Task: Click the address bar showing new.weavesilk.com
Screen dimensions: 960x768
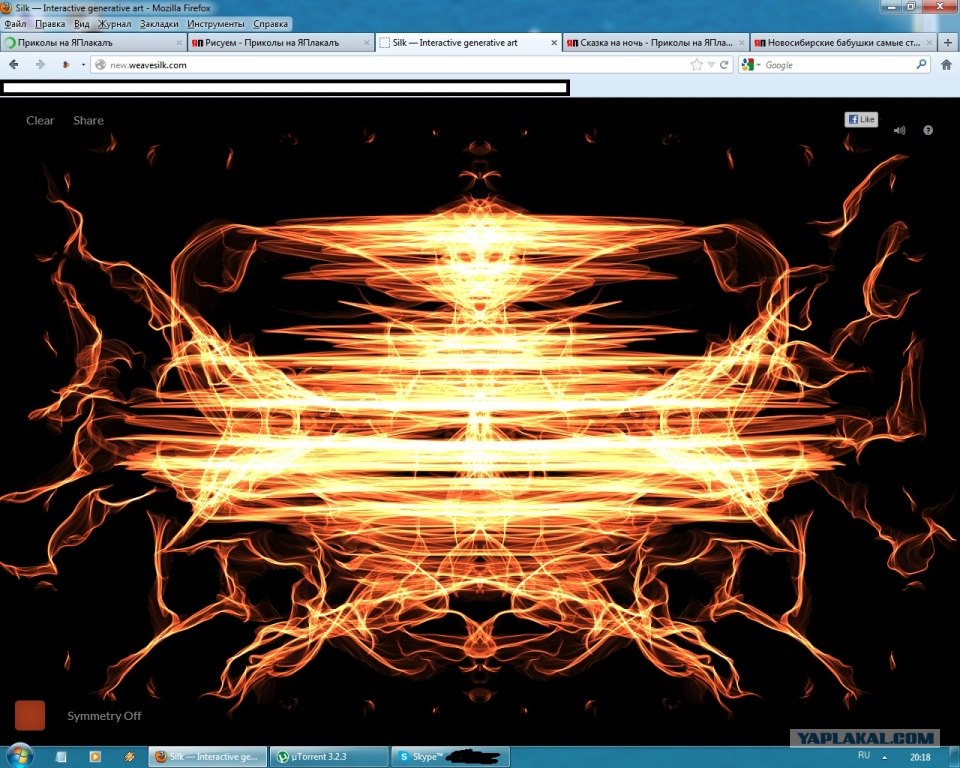Action: point(390,64)
